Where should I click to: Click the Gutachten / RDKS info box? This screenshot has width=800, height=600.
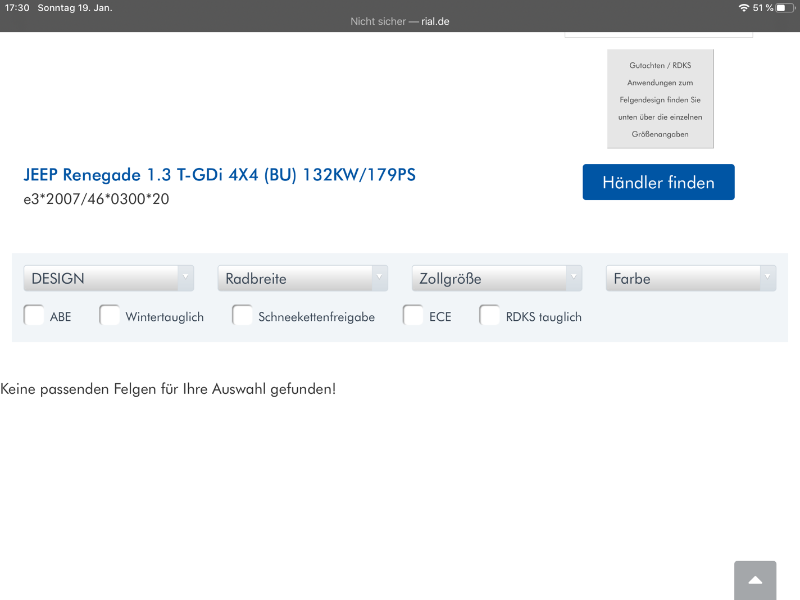coord(660,98)
